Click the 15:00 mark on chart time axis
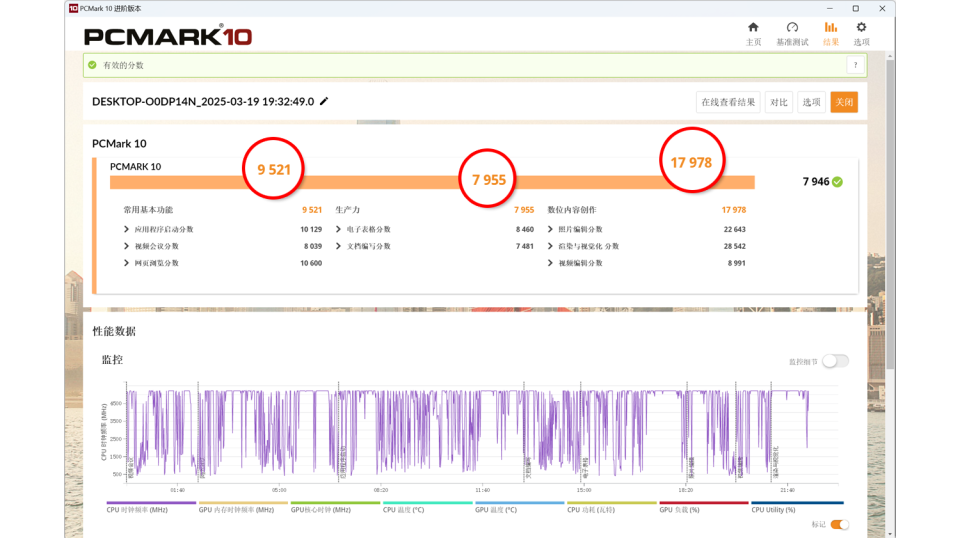This screenshot has height=538, width=960. pyautogui.click(x=584, y=490)
